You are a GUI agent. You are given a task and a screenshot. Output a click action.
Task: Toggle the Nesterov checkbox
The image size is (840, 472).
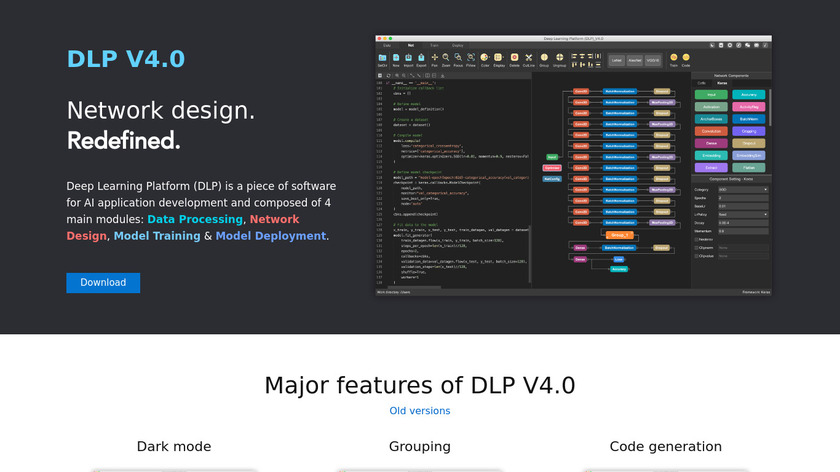(x=696, y=239)
